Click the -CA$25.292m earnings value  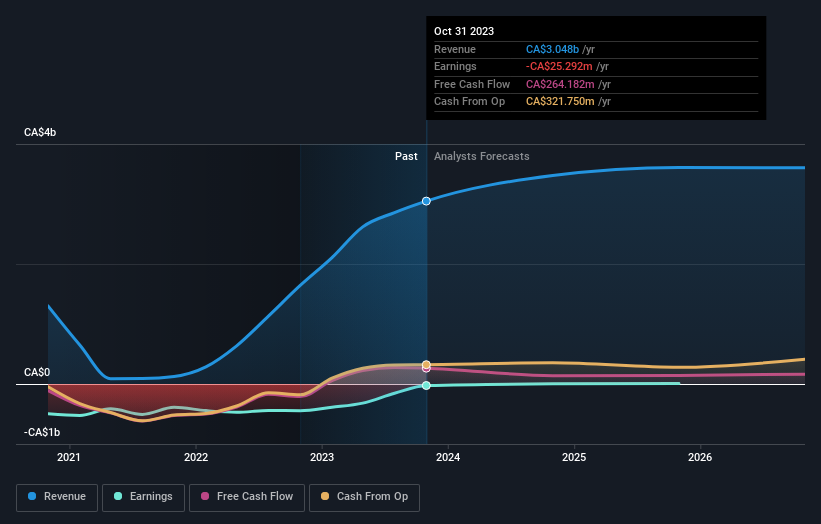pos(559,66)
